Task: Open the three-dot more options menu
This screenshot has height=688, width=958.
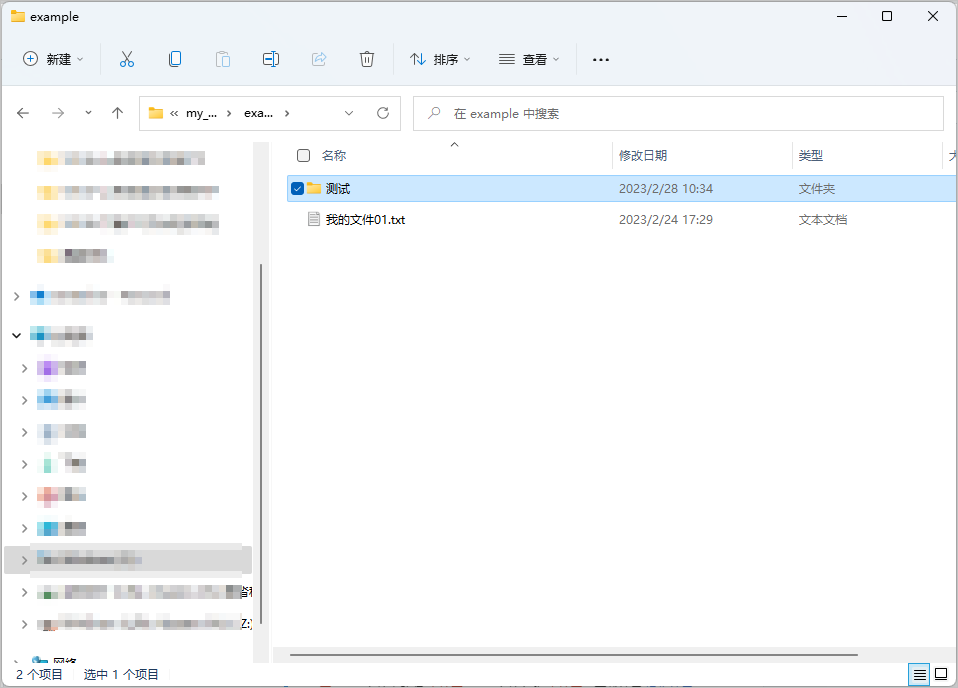Action: tap(600, 60)
